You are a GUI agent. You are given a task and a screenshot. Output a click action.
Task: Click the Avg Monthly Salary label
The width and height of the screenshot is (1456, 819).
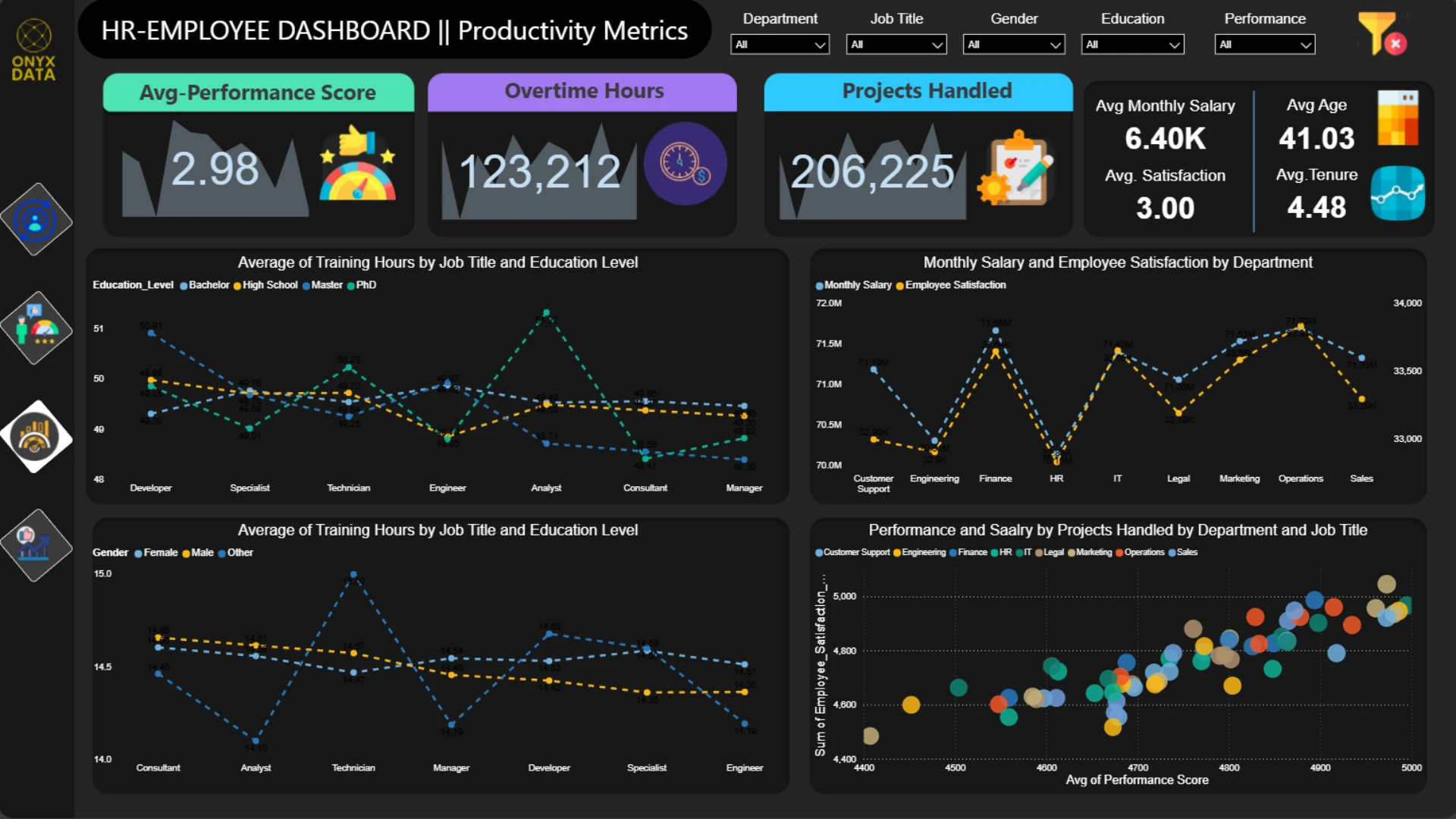(1166, 106)
